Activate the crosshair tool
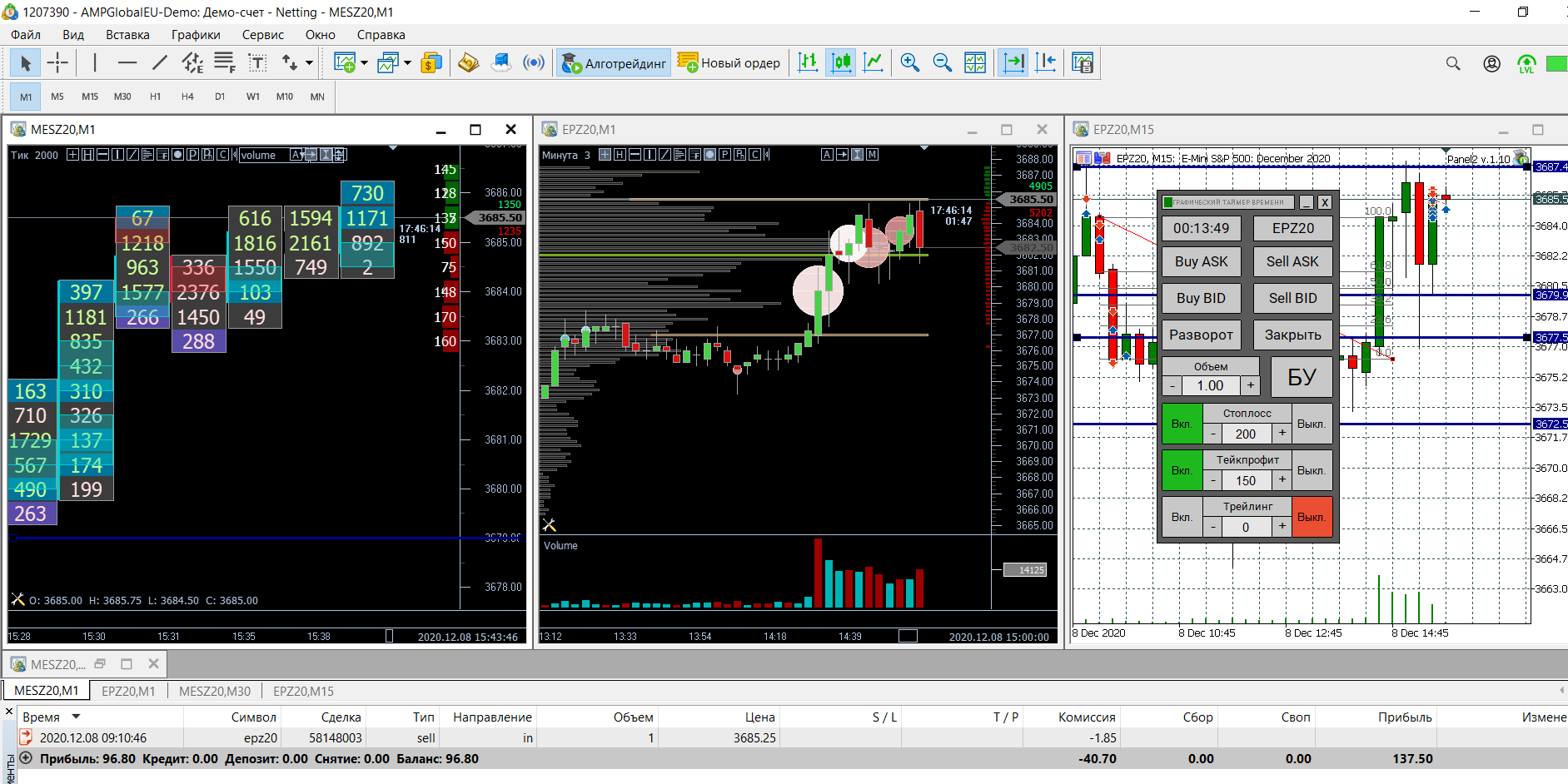 click(x=57, y=62)
